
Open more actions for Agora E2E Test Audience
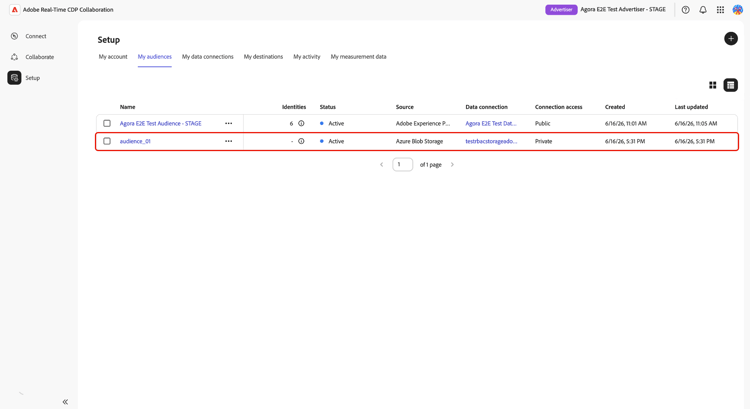click(229, 123)
